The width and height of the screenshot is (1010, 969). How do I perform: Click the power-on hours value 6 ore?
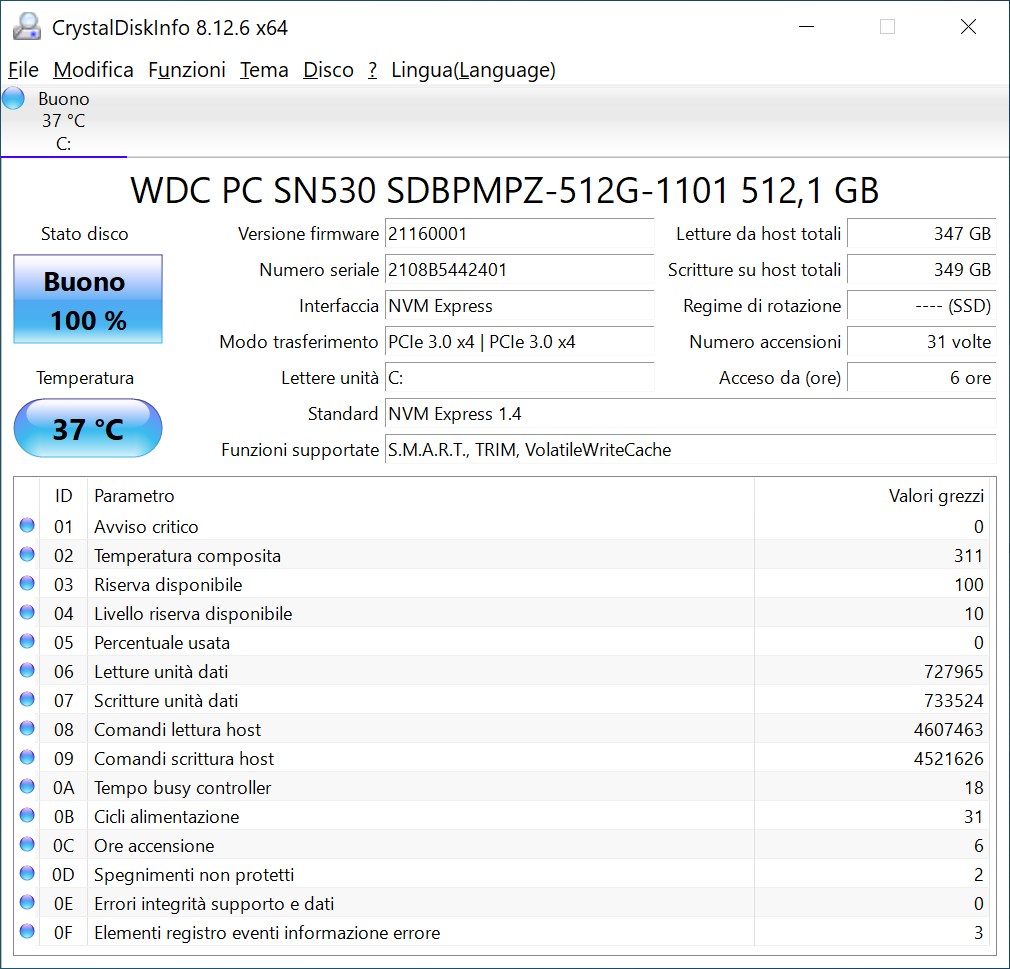(x=922, y=378)
